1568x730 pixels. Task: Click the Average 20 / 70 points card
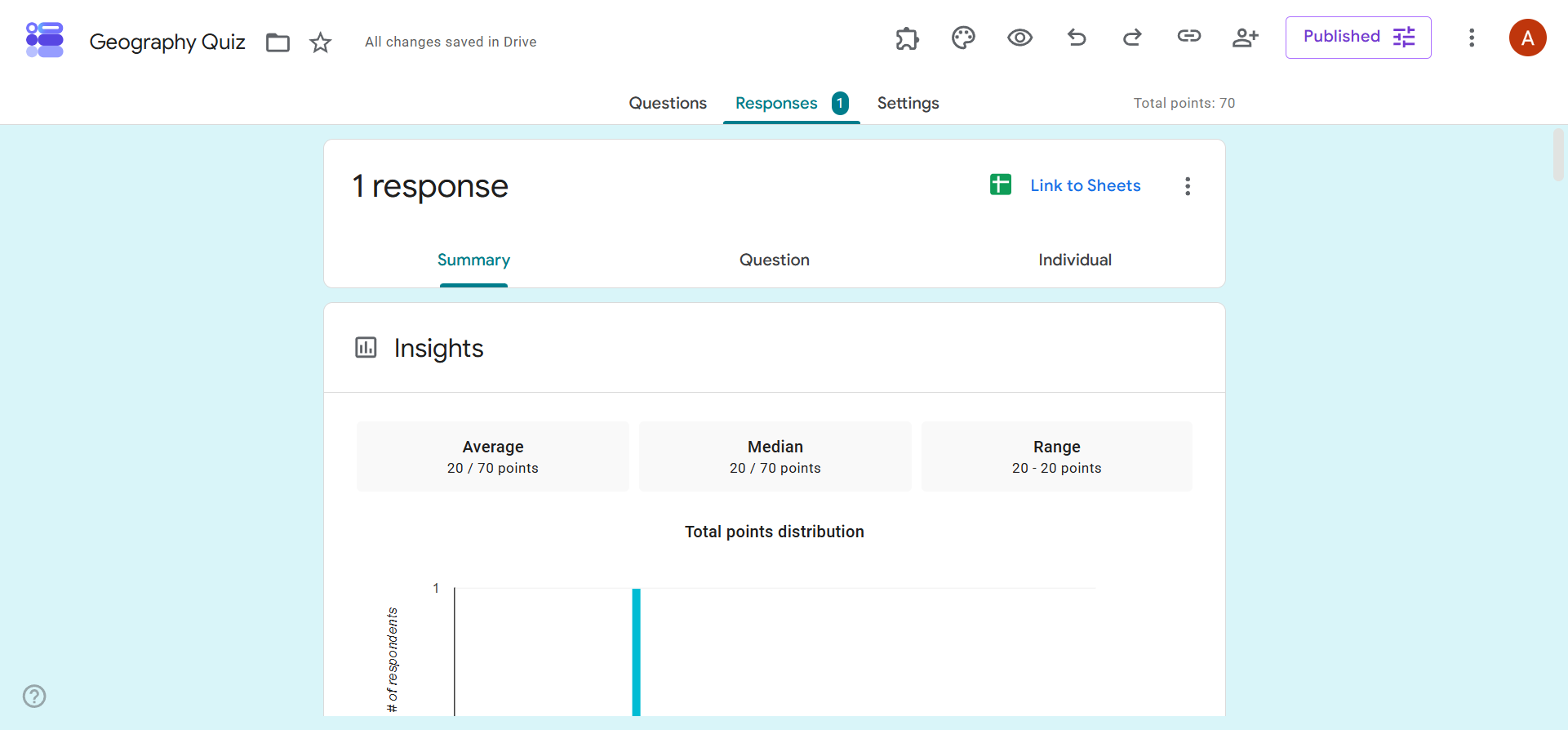(493, 456)
